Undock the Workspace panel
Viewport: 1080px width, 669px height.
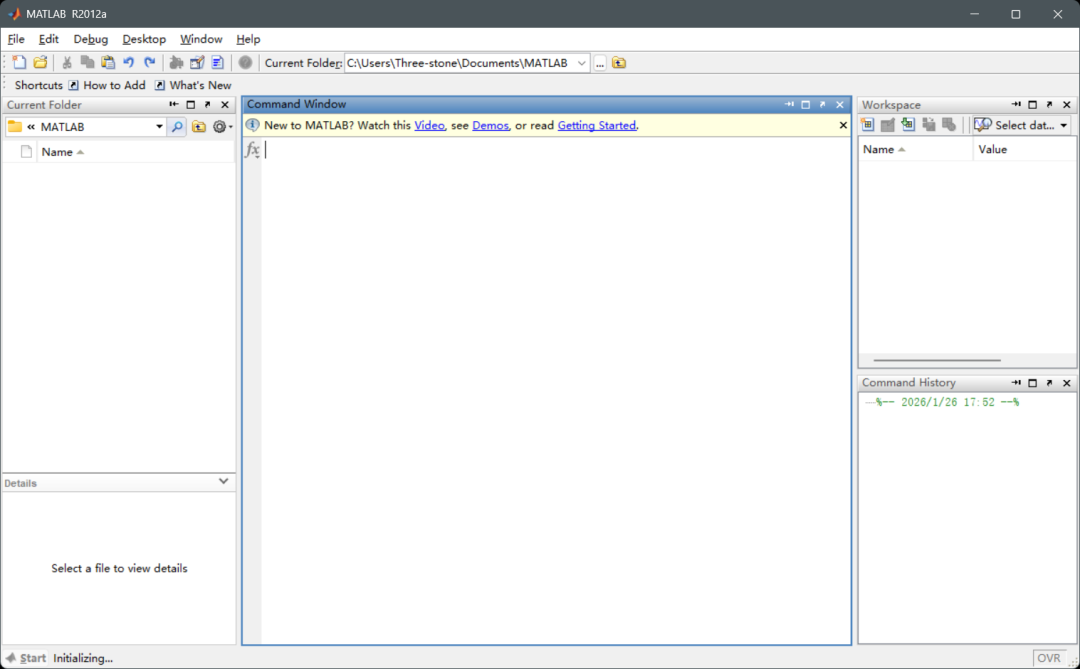[1049, 105]
